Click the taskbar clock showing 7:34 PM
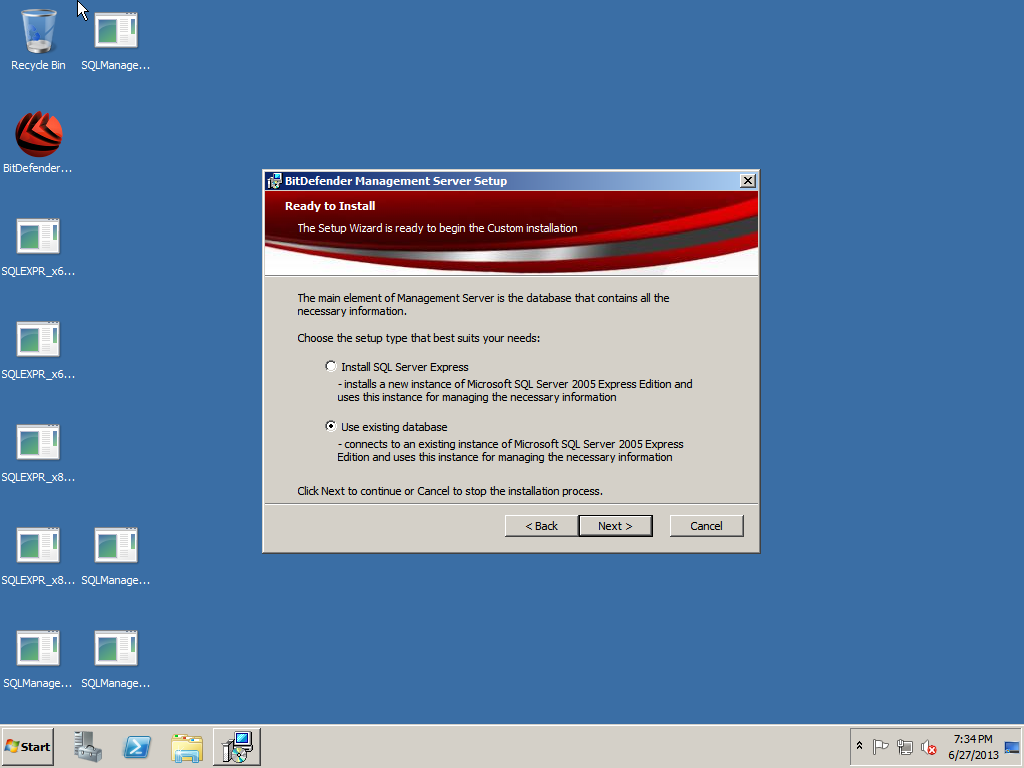The width and height of the screenshot is (1024, 768). coord(973,746)
